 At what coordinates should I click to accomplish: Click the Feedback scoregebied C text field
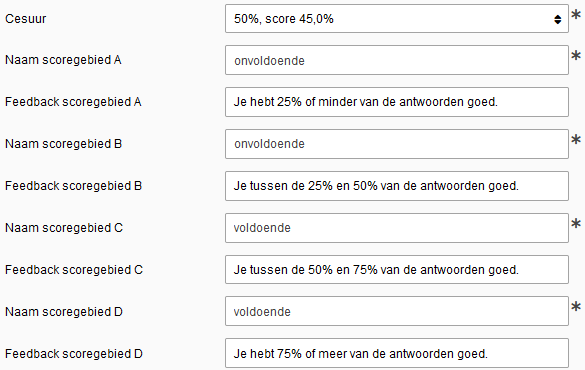(x=397, y=270)
